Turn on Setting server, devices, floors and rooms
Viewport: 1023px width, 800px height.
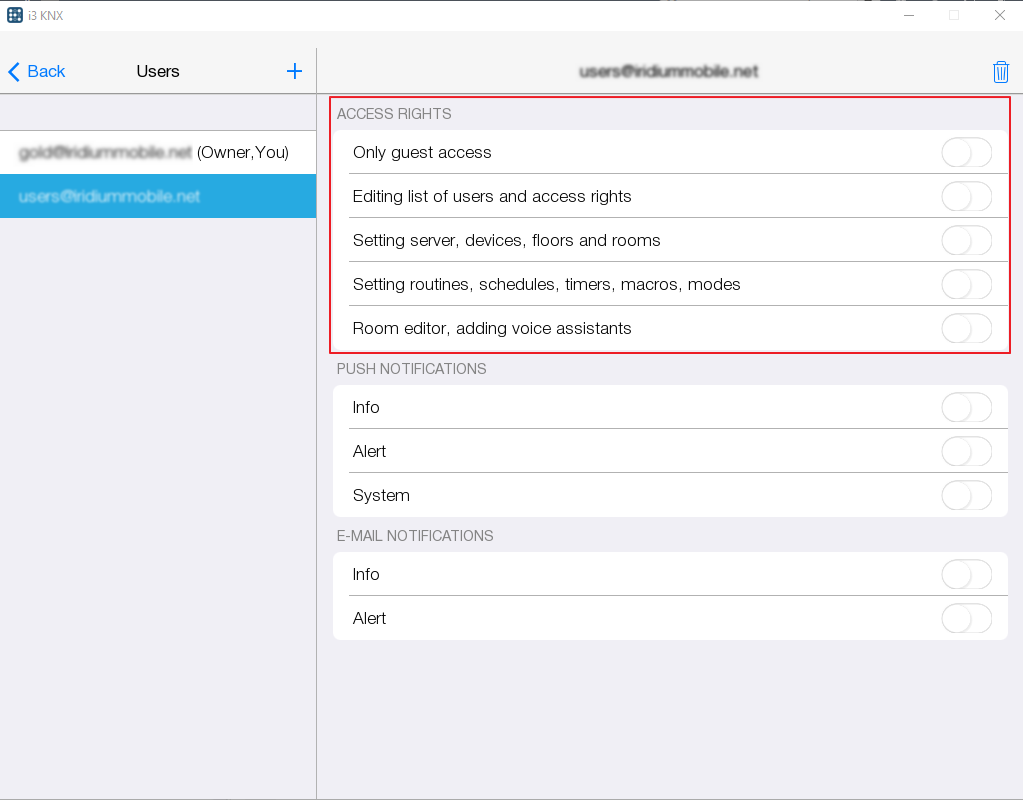click(x=966, y=241)
